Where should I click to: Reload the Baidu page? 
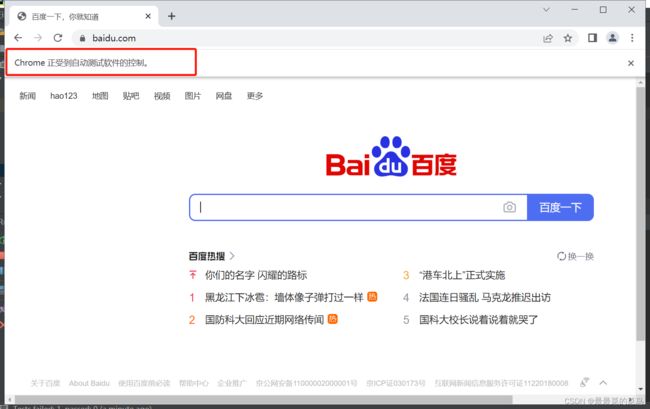click(58, 38)
